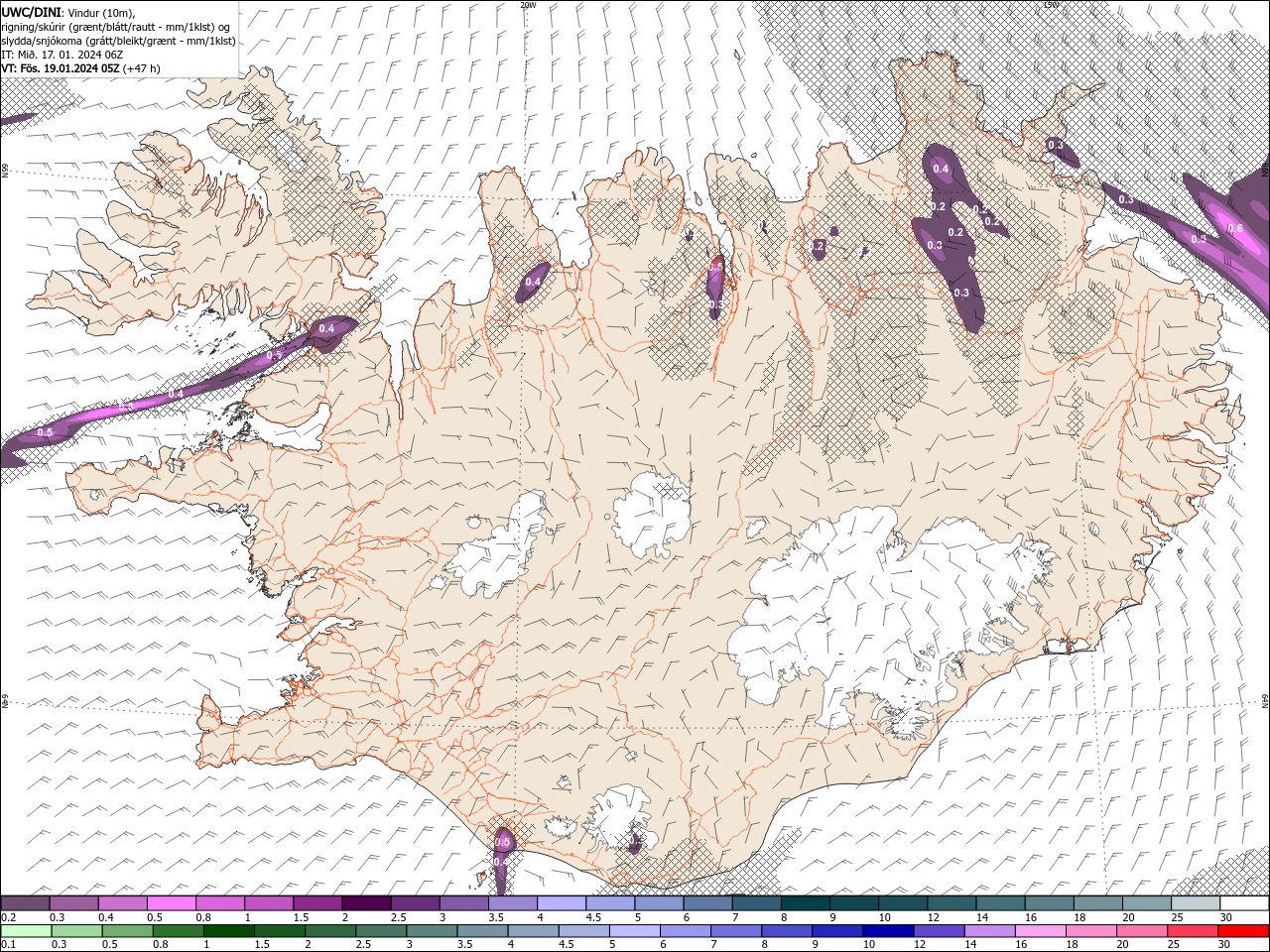
Task: Select the bright pink 0.5 swatch in the upper legend row
Action: [171, 903]
